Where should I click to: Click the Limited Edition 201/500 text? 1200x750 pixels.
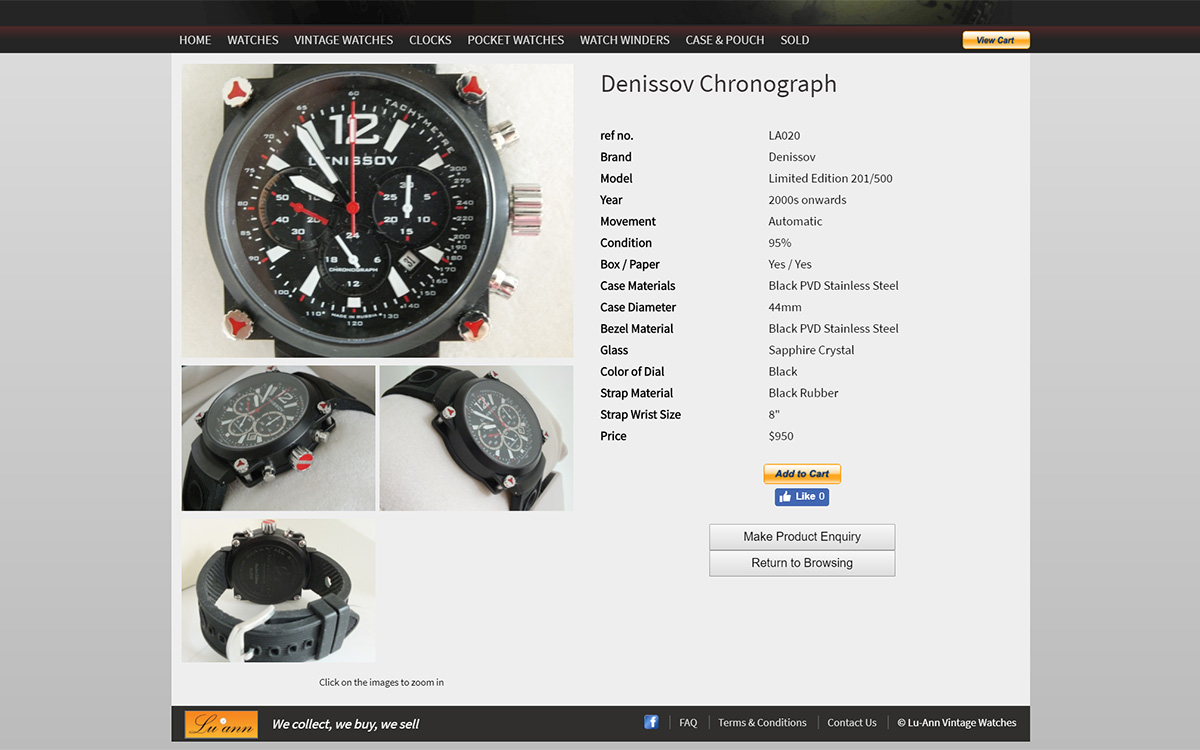point(830,179)
